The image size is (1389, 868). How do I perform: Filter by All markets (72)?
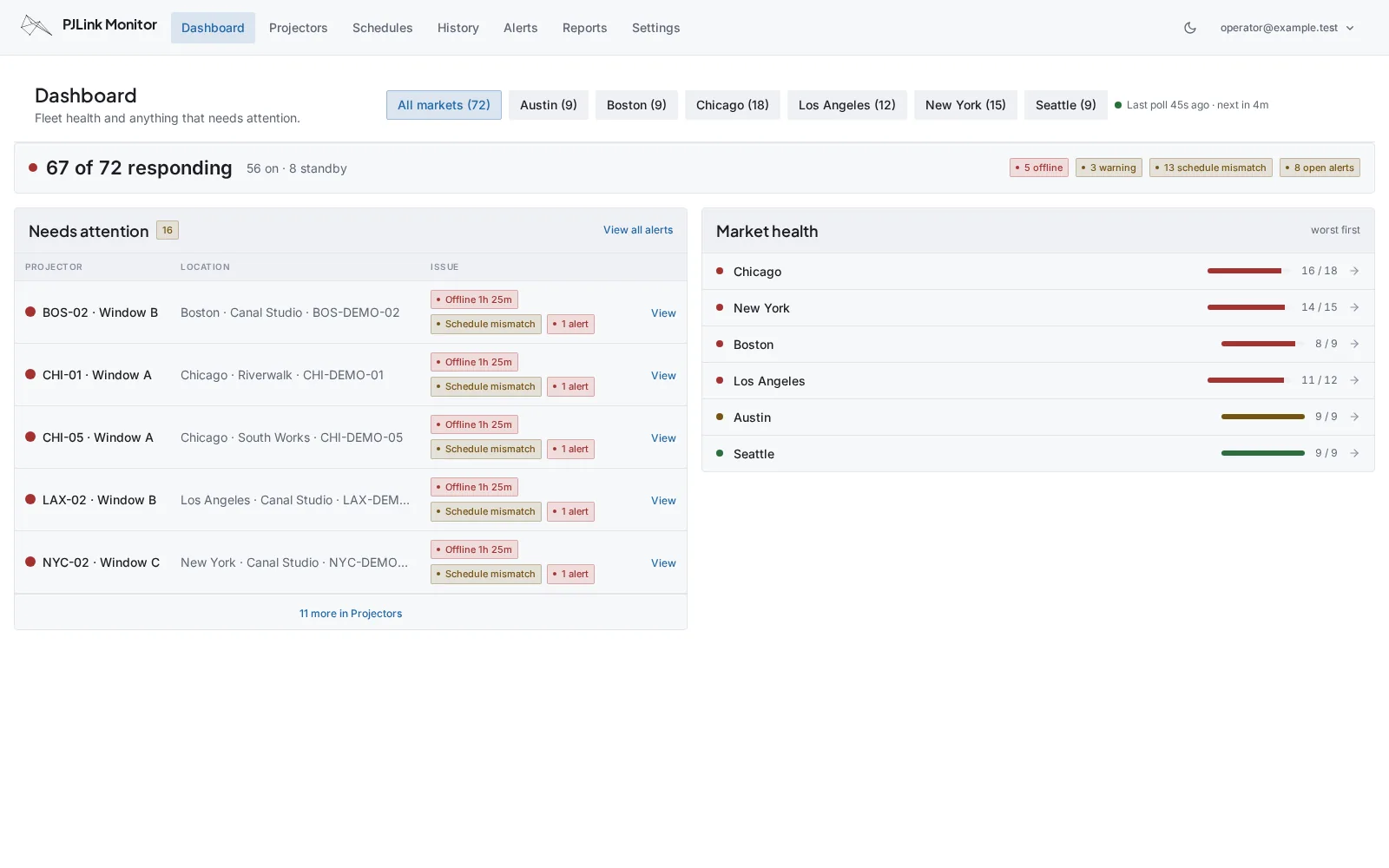(x=444, y=105)
